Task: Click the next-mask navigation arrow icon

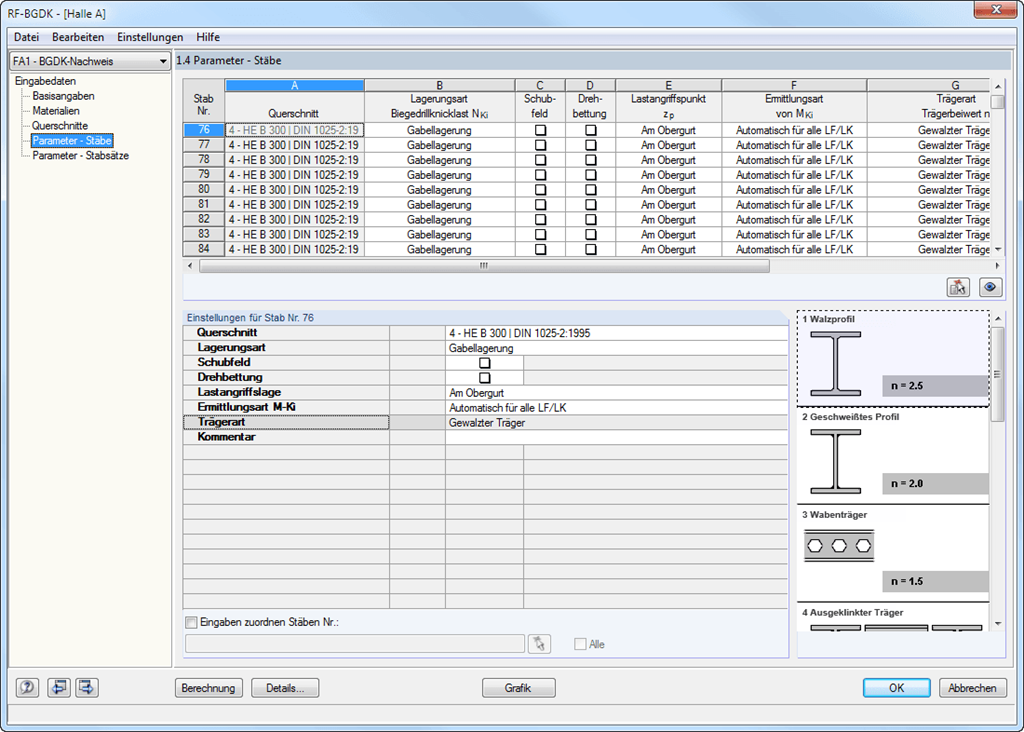Action: [x=87, y=687]
